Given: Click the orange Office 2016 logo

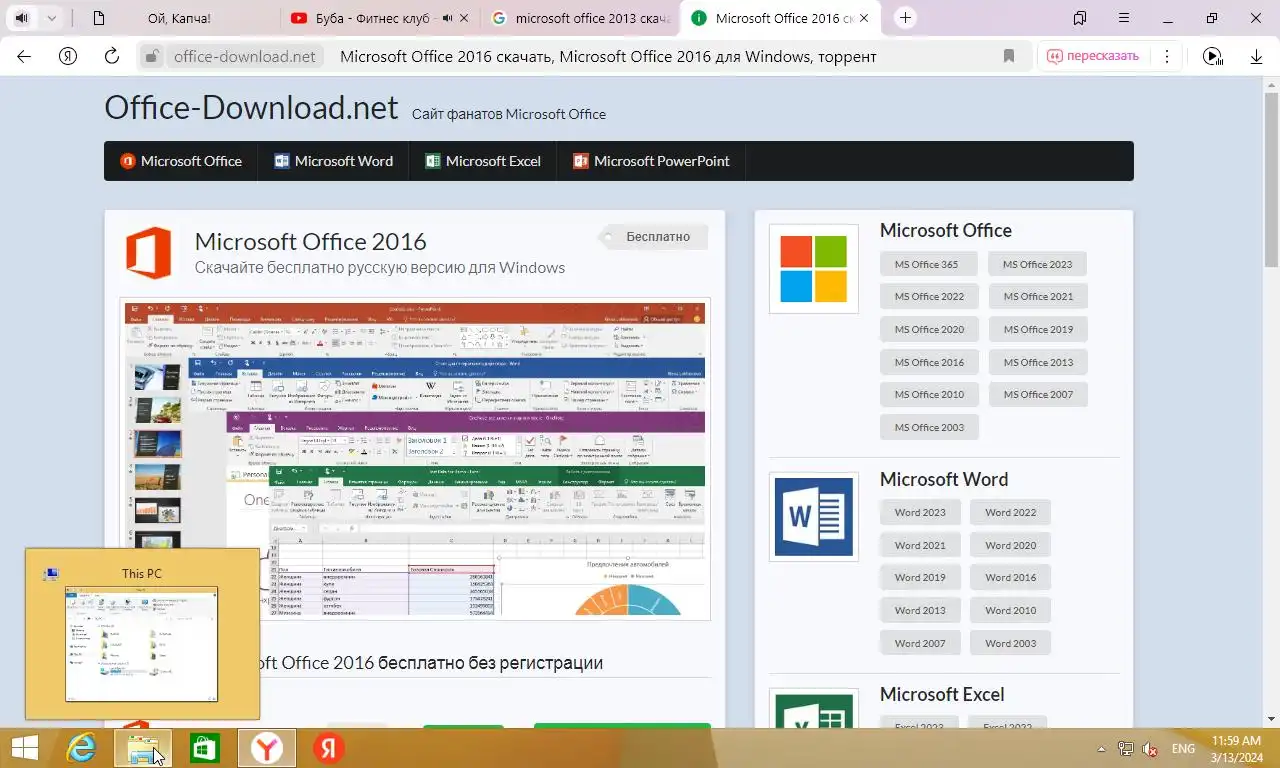Looking at the screenshot, I should pos(148,253).
